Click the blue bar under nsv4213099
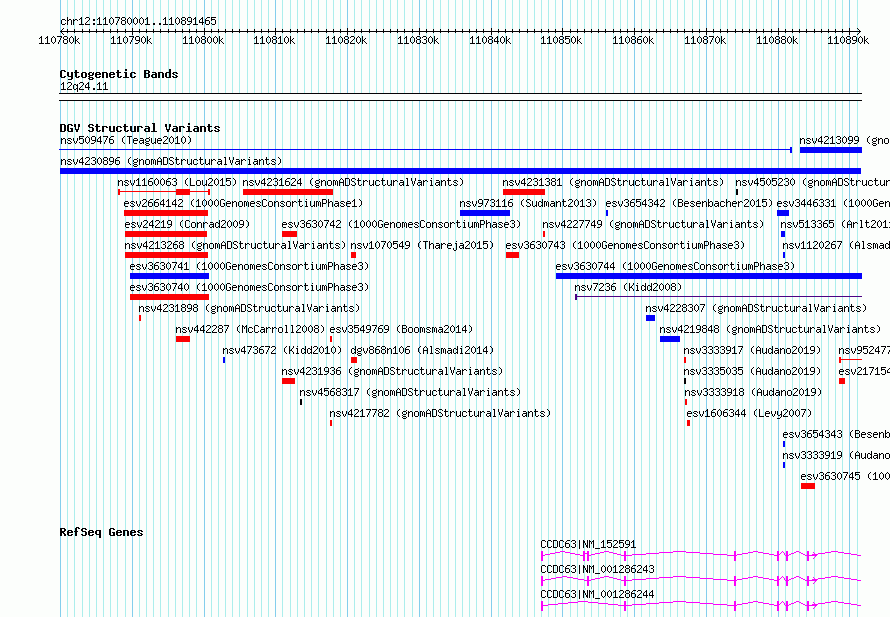890x617 pixels. click(x=831, y=150)
